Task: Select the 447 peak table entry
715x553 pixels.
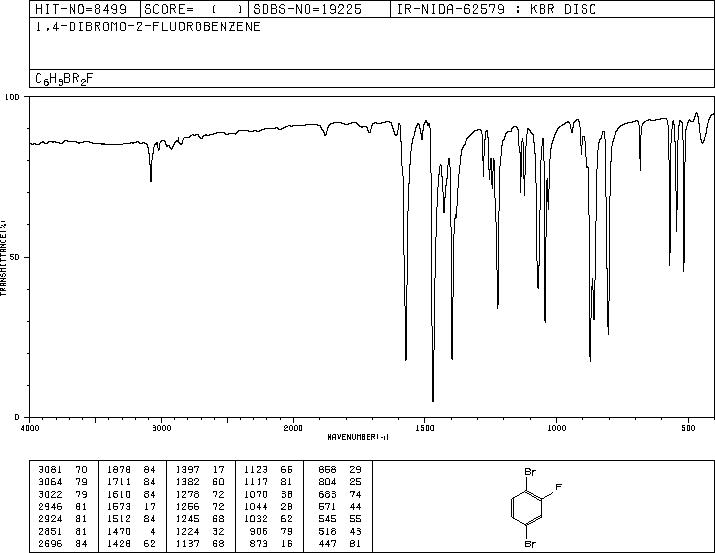Action: point(340,544)
